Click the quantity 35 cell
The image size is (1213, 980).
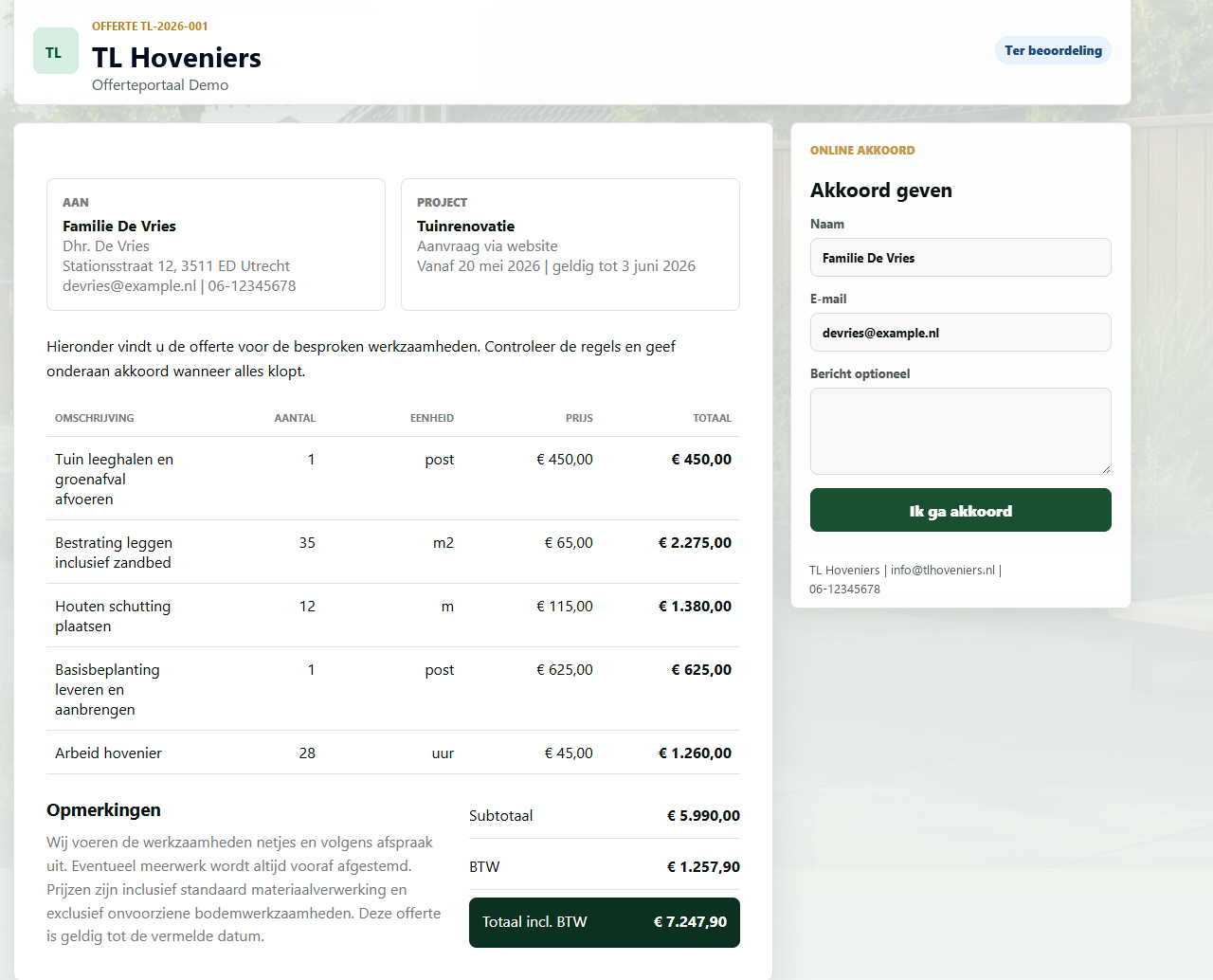[307, 543]
